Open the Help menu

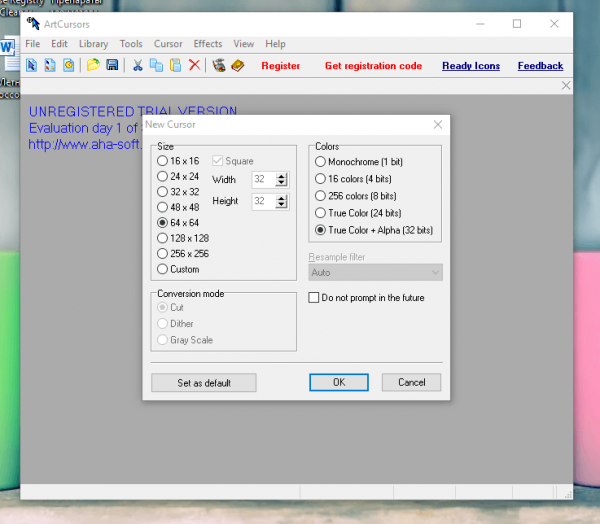275,44
